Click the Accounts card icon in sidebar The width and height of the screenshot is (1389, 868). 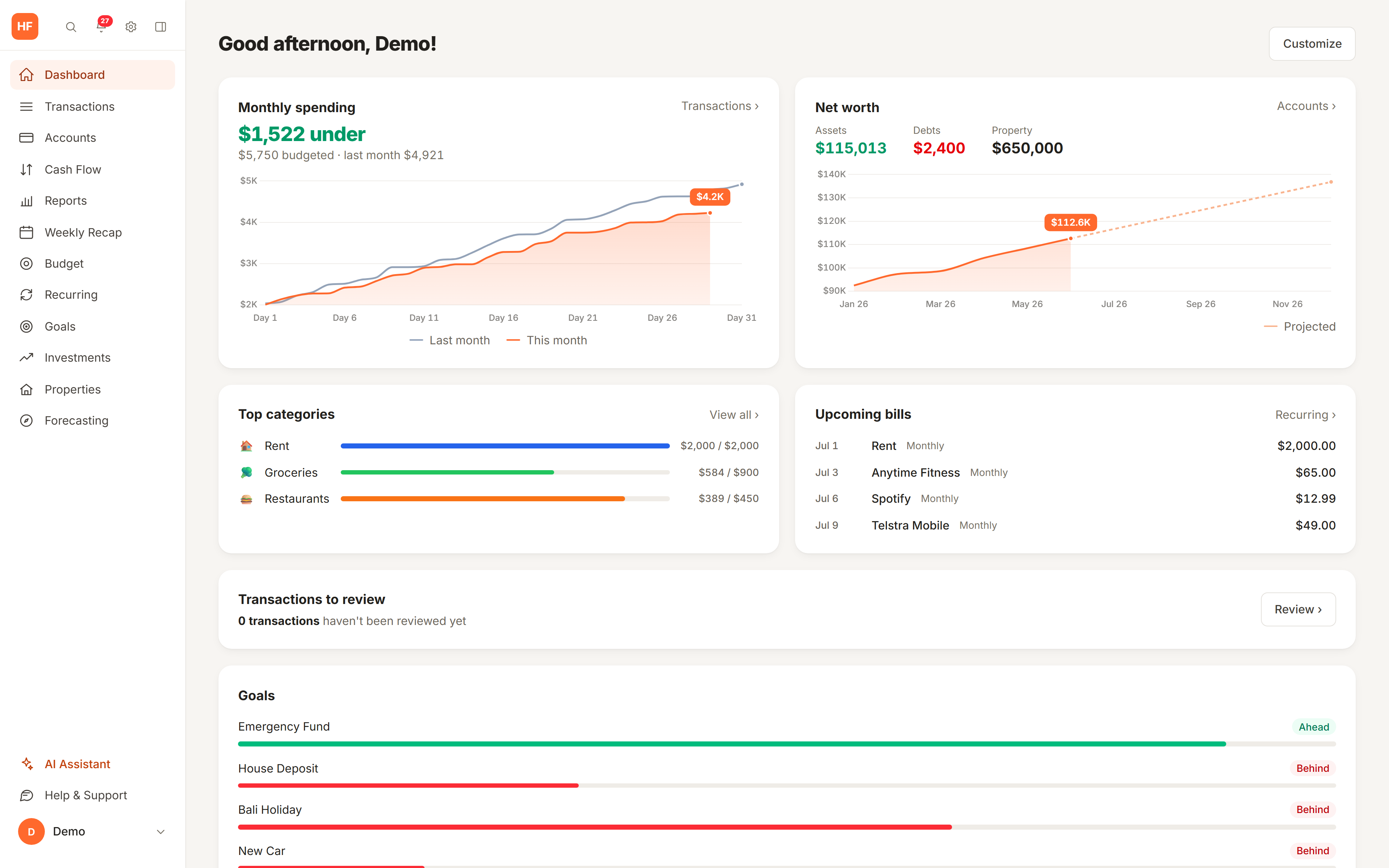click(x=26, y=138)
